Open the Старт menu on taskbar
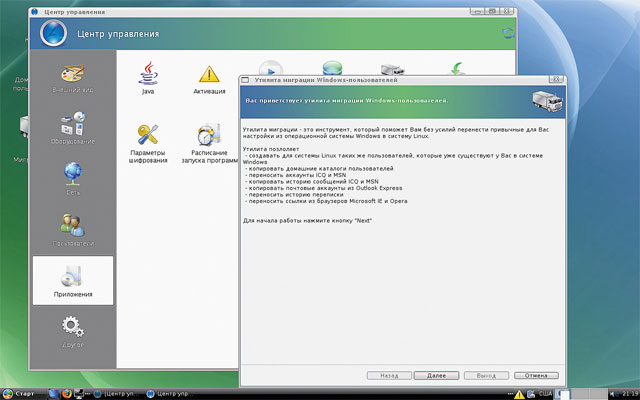640x400 pixels. [18, 394]
